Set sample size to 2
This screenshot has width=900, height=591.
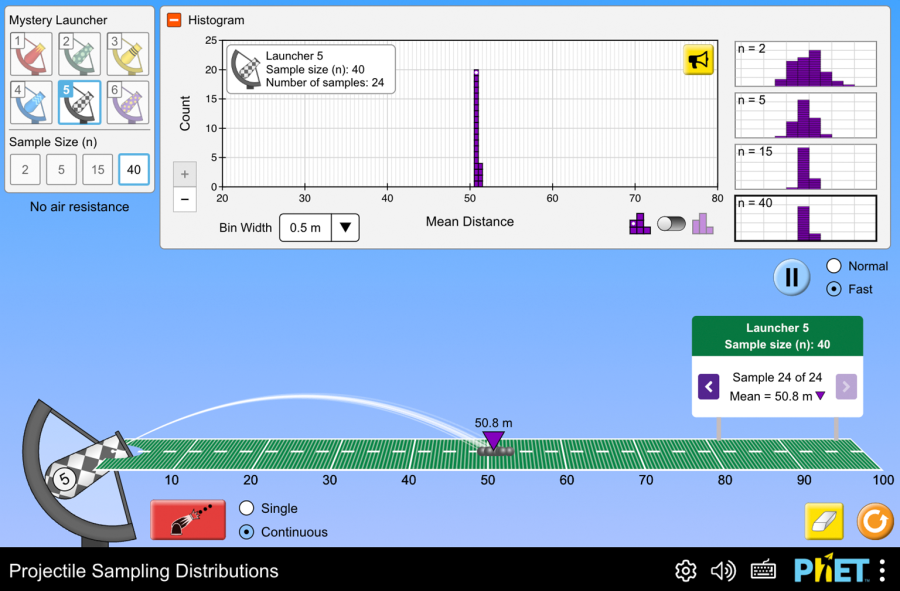(25, 170)
